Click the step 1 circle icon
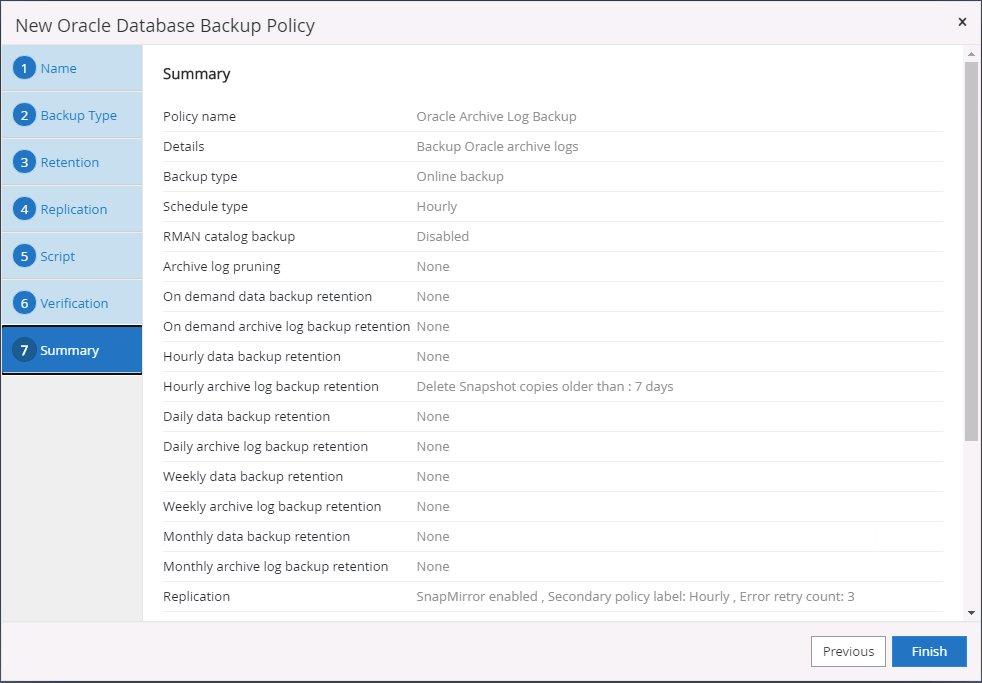982x683 pixels. (x=25, y=68)
